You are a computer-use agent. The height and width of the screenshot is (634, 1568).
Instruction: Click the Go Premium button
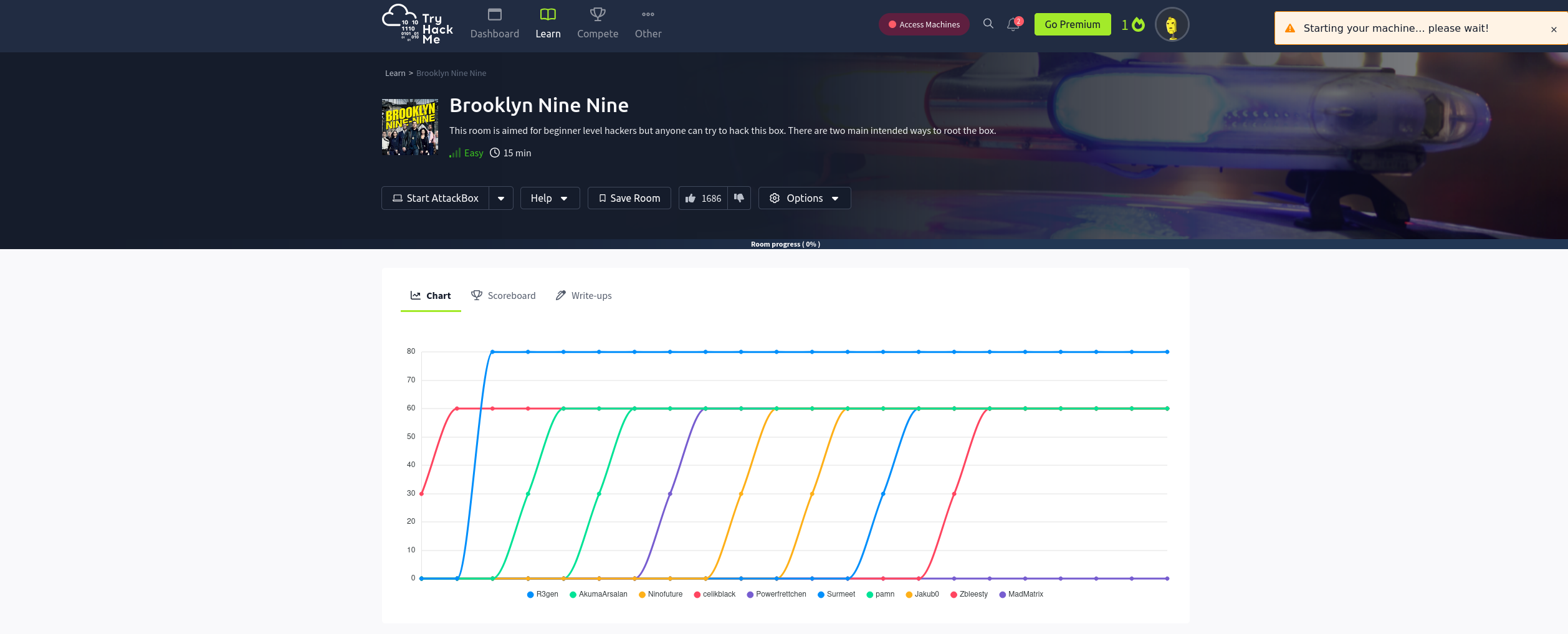(1072, 24)
